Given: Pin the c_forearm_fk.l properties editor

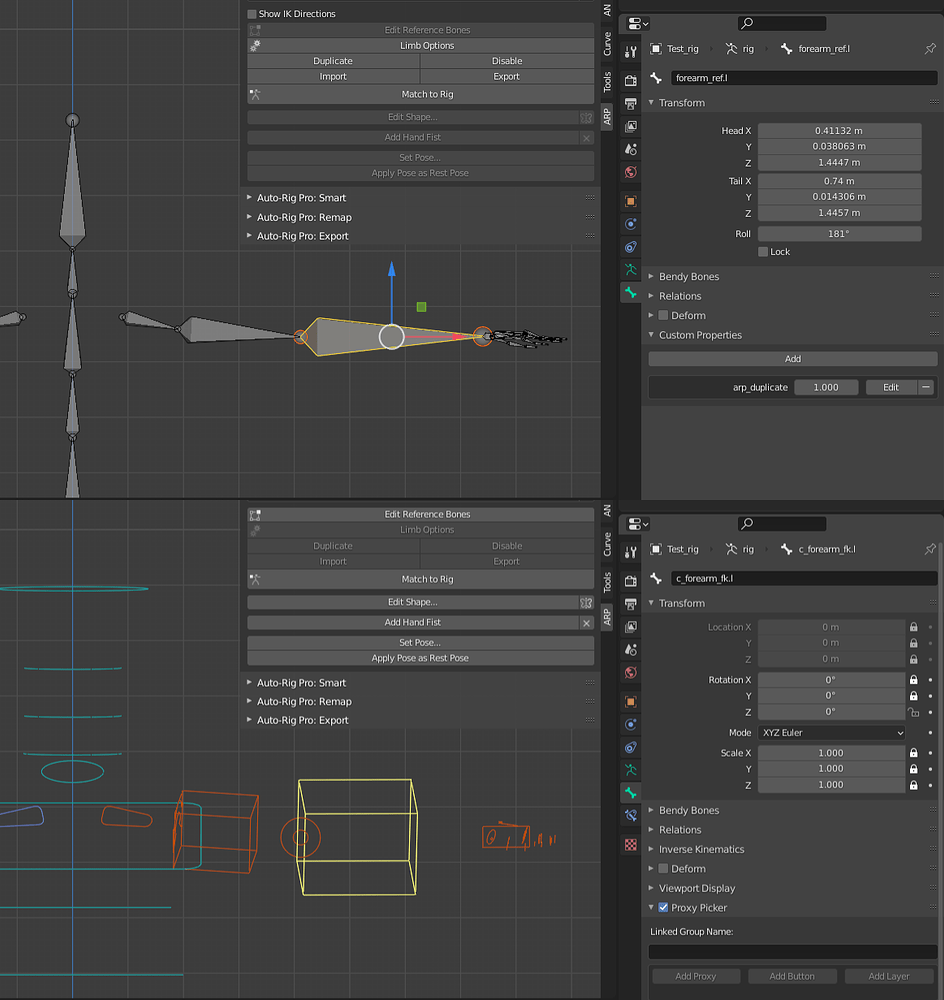Looking at the screenshot, I should point(930,549).
